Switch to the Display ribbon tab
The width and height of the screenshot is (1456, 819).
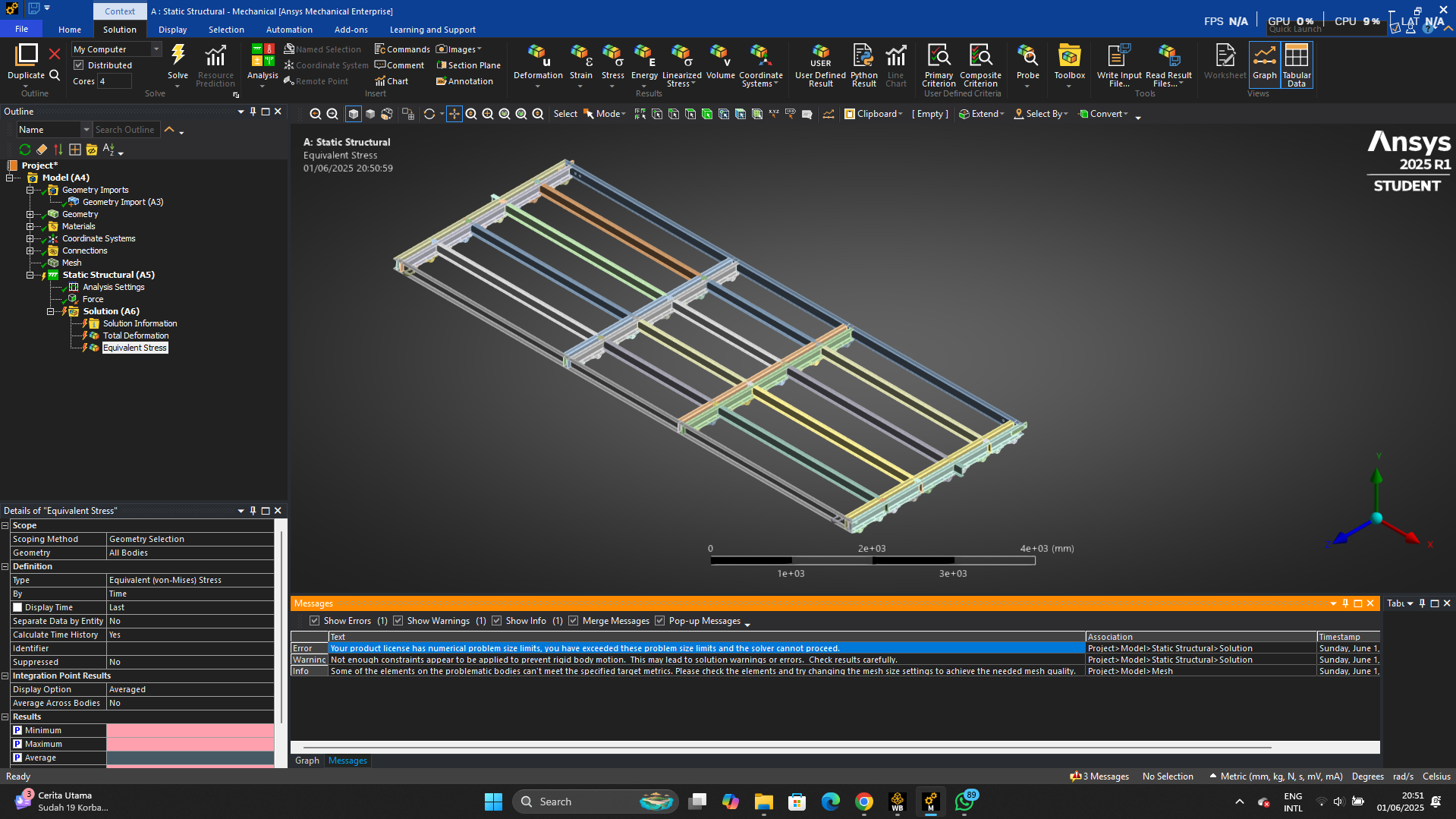(x=172, y=30)
